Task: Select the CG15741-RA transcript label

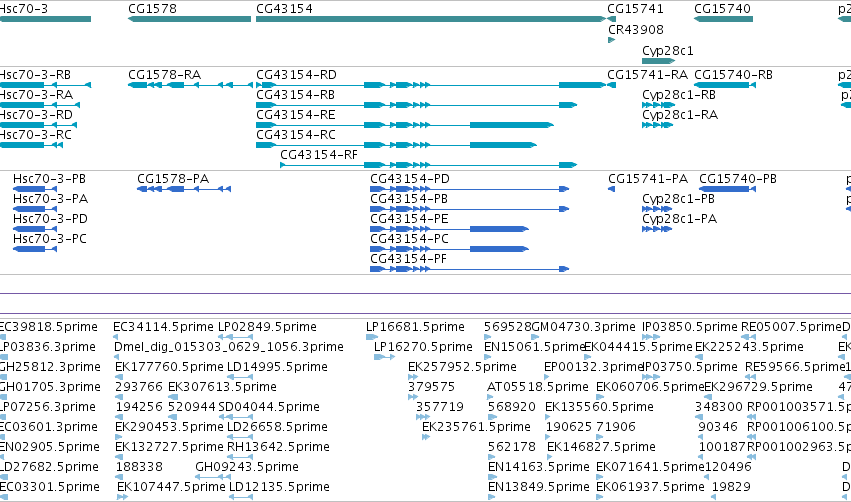Action: tap(647, 75)
